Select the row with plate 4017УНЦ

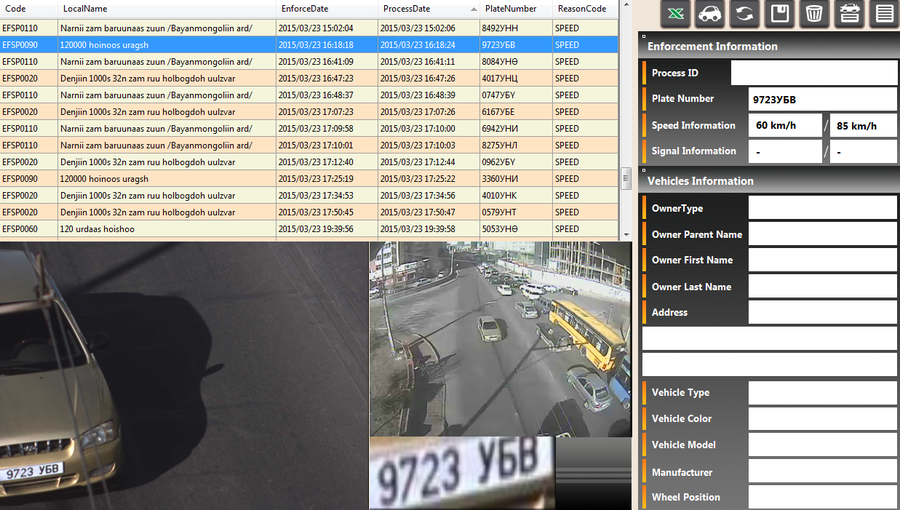[309, 78]
